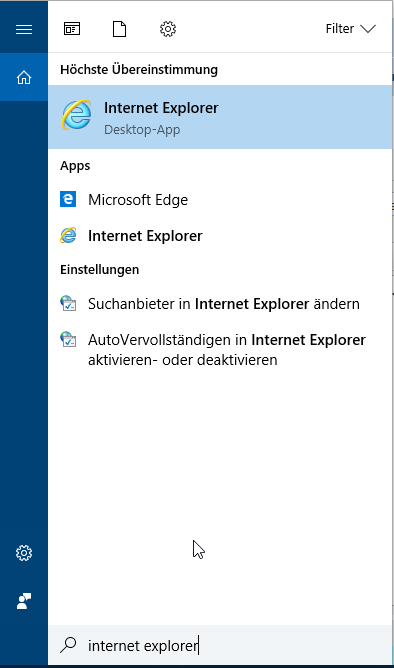Screen dimensions: 394x668
Task: Filter results by documents icon
Action: point(120,29)
